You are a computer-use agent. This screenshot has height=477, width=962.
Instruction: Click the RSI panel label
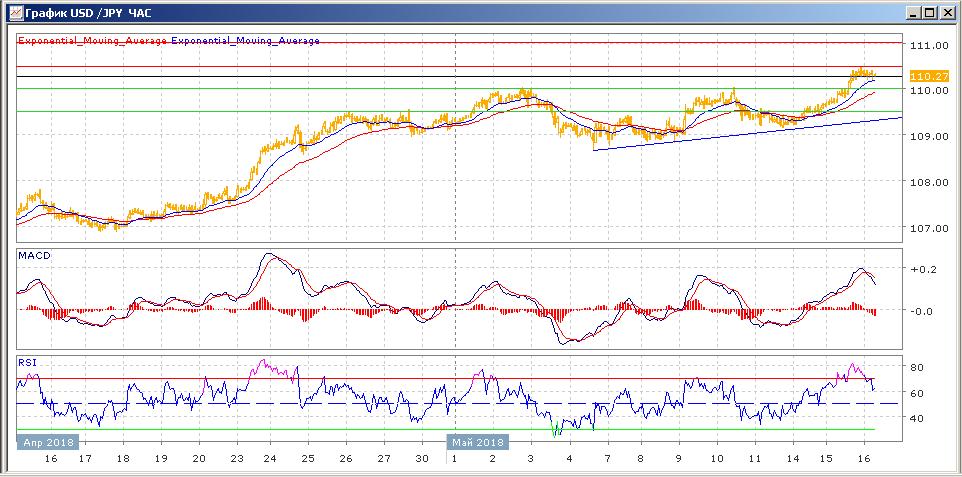(27, 363)
